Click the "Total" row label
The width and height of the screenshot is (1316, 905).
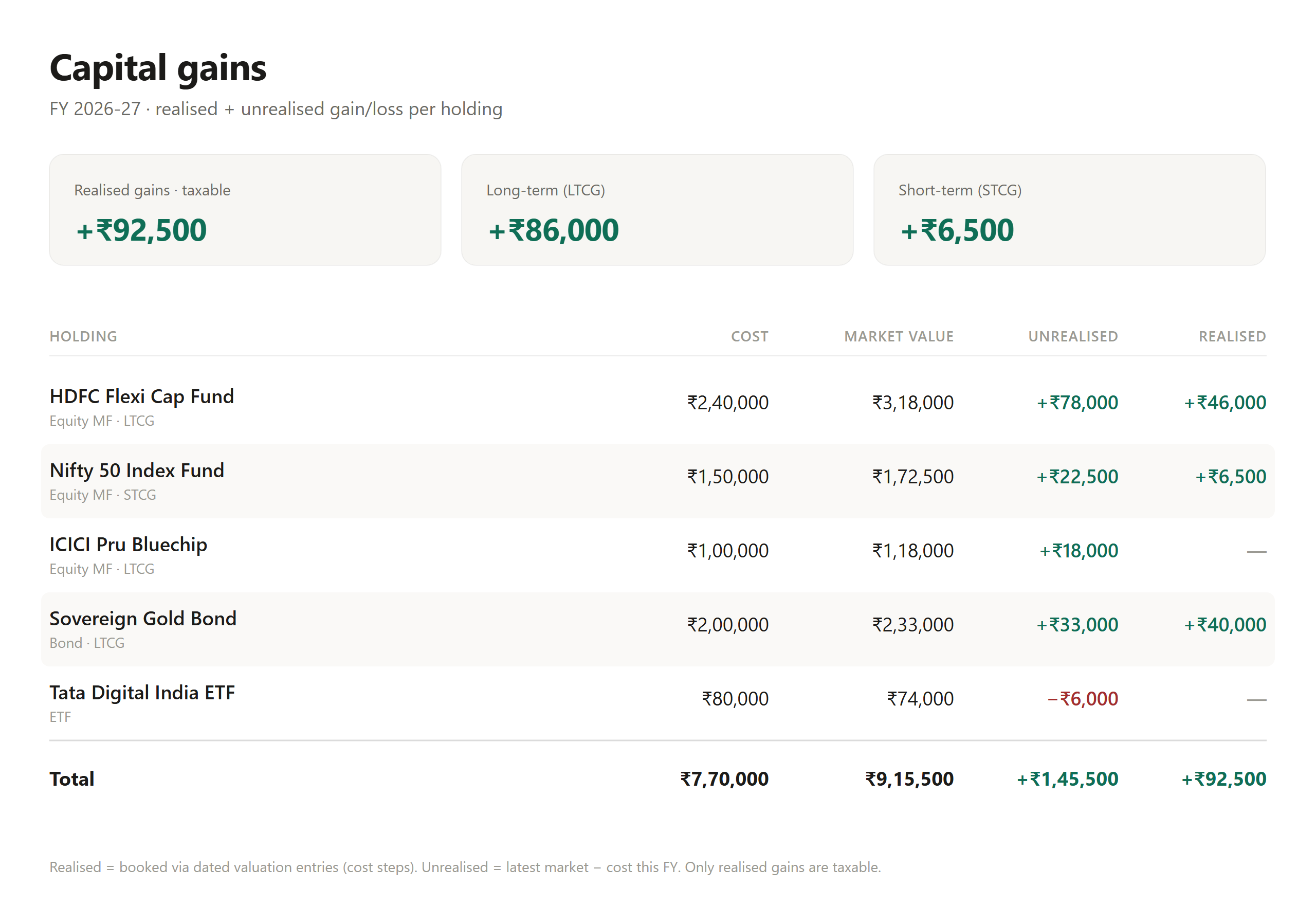(72, 779)
